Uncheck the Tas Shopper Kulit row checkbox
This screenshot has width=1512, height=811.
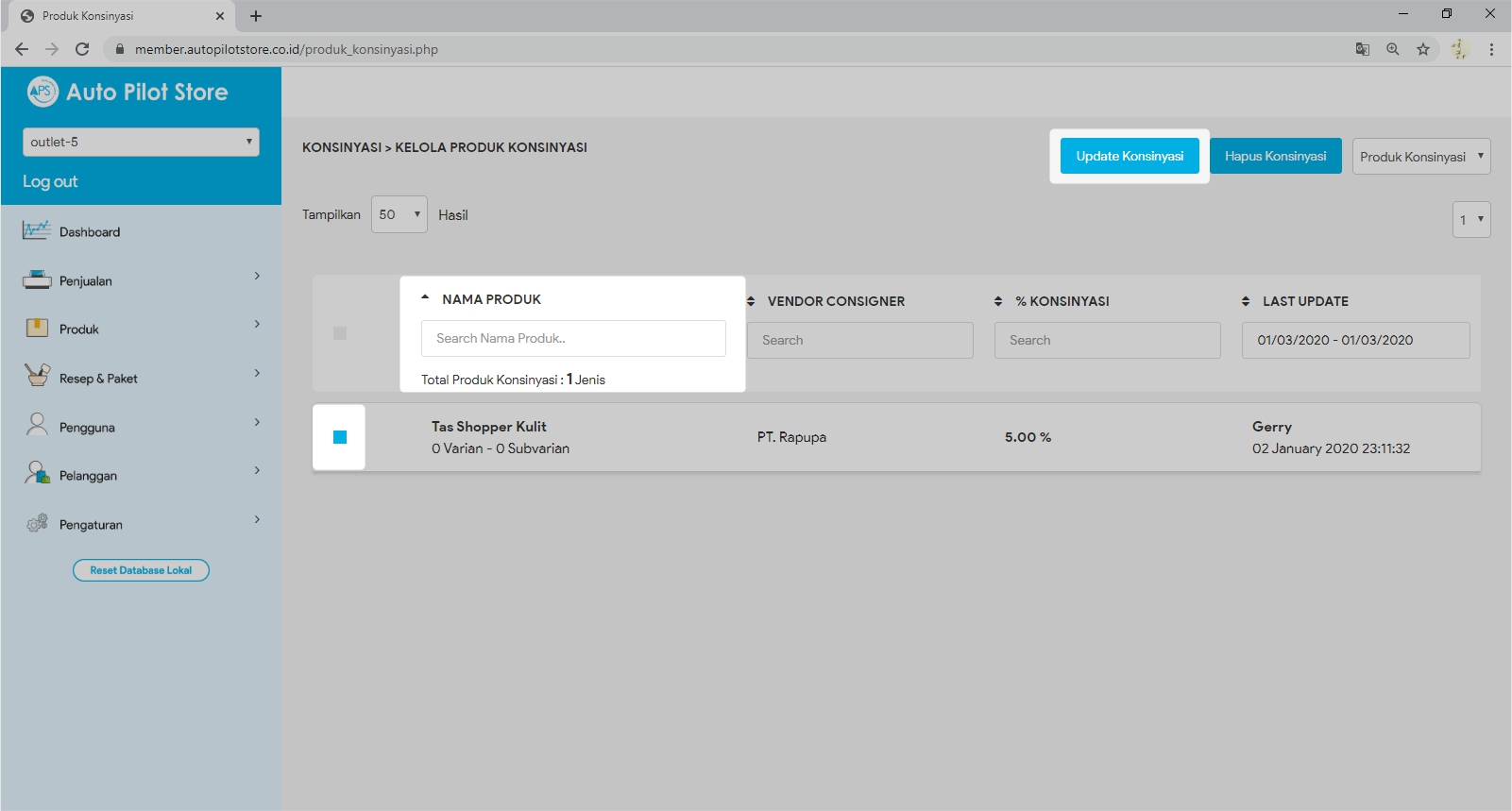click(x=340, y=437)
